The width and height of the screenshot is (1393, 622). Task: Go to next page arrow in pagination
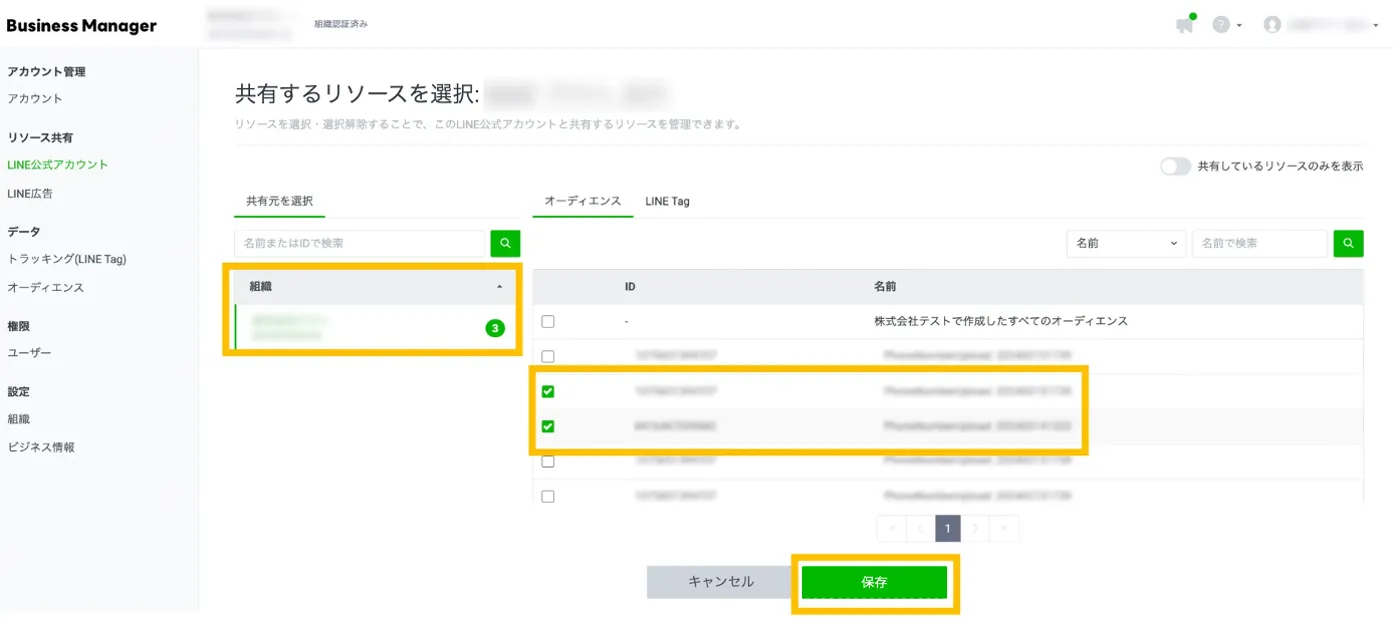point(976,528)
